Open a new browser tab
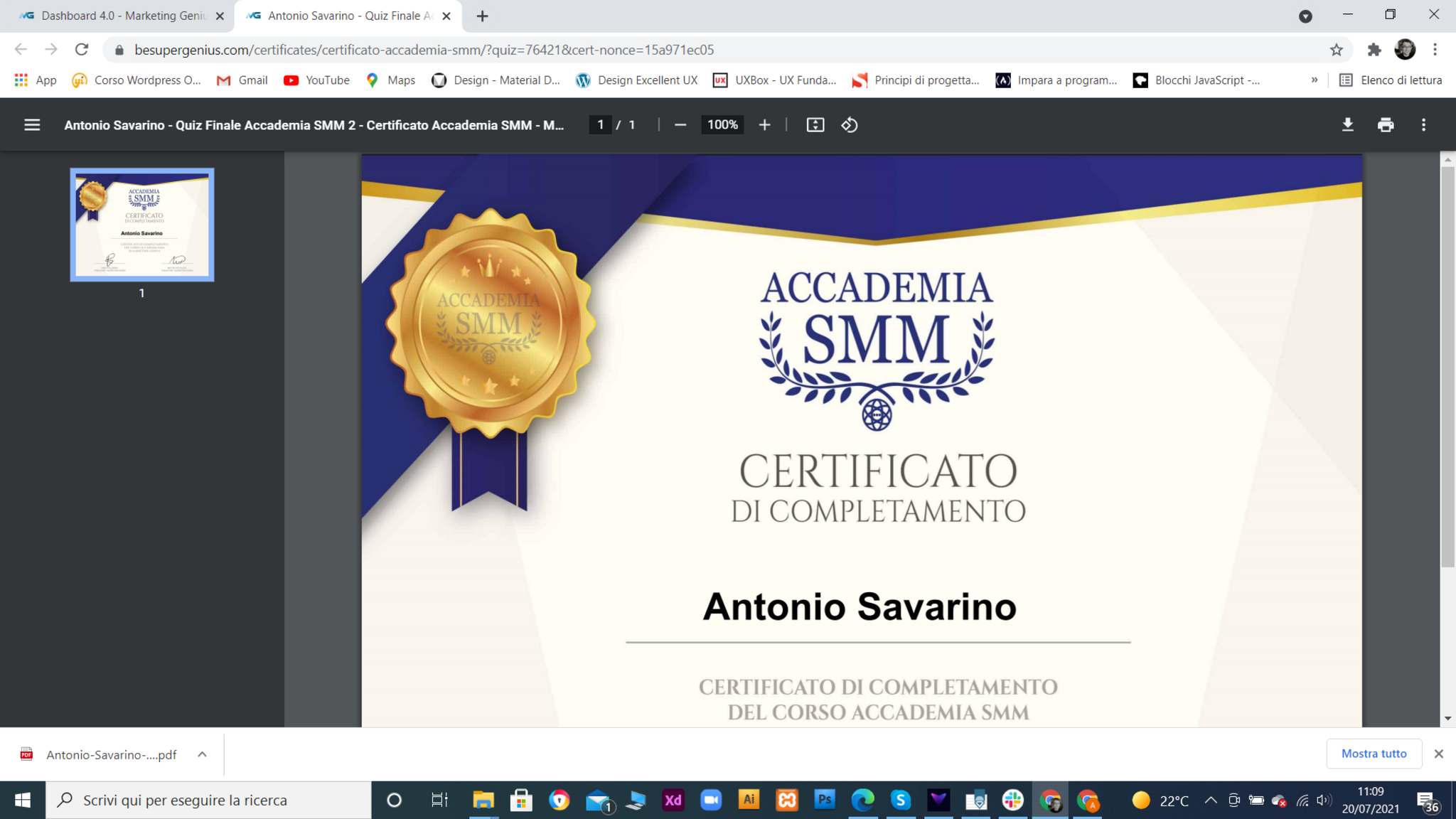The height and width of the screenshot is (819, 1456). click(482, 16)
